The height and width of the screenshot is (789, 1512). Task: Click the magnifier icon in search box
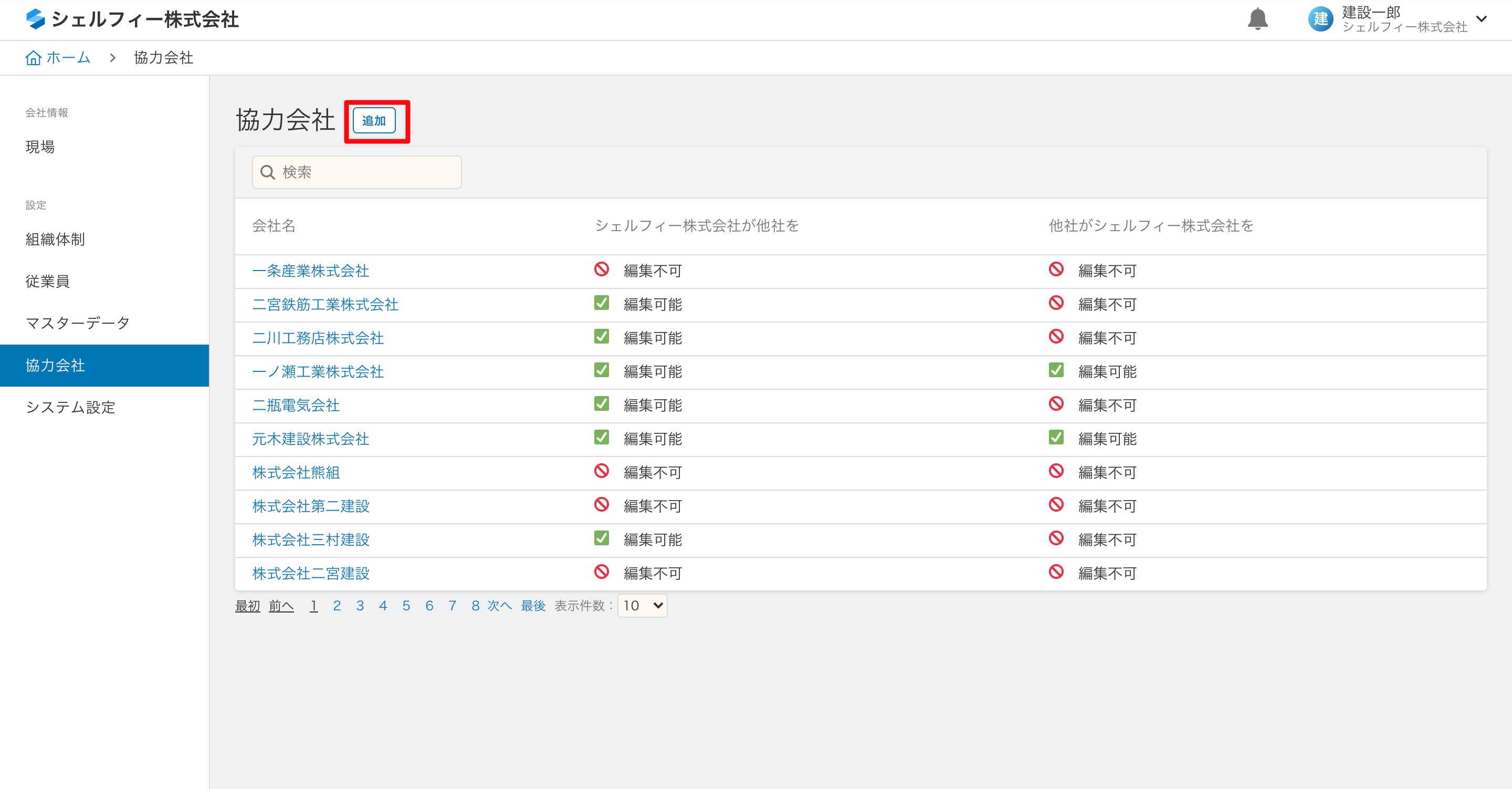[x=268, y=172]
